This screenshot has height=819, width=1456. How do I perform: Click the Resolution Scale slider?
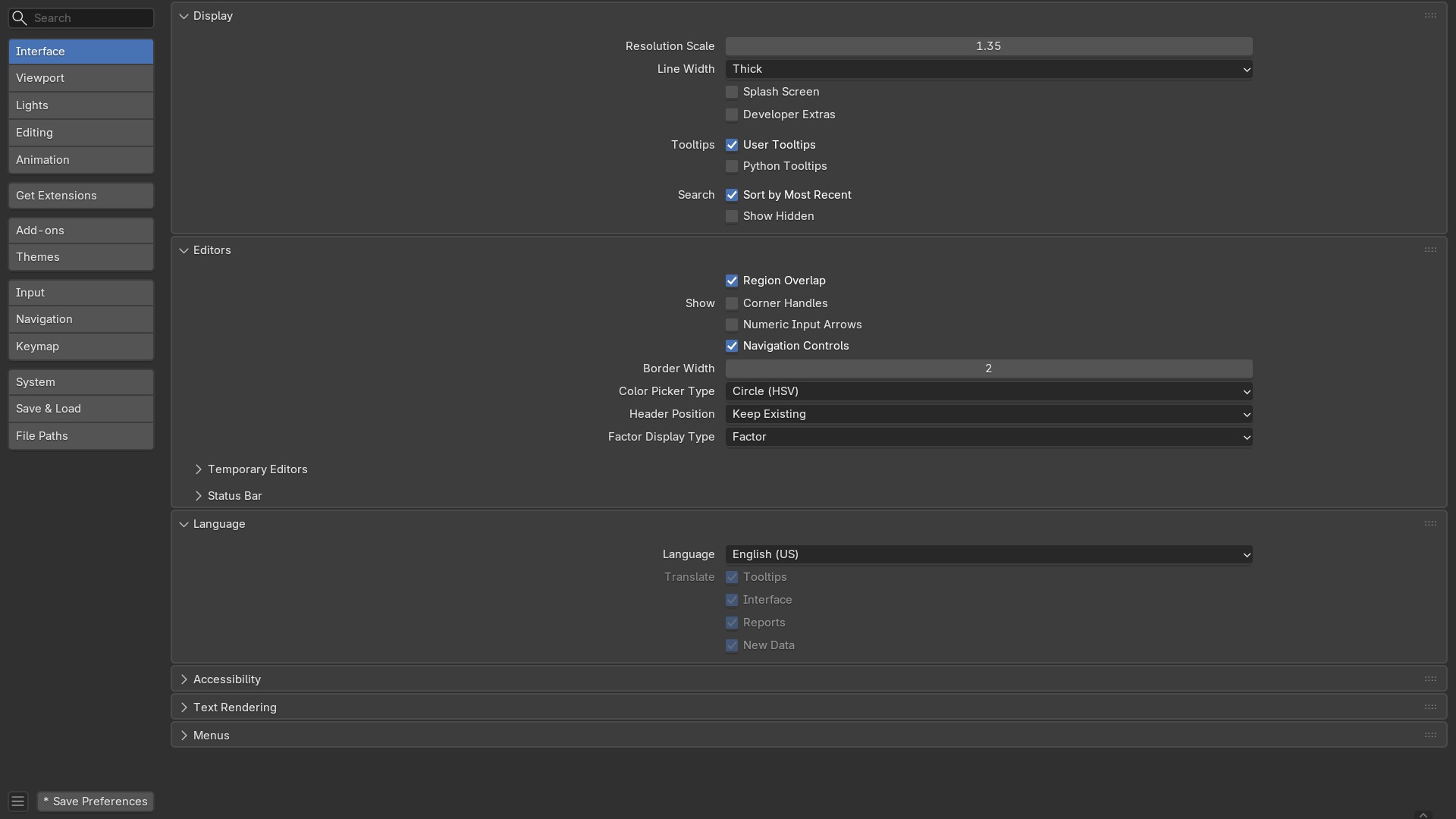pyautogui.click(x=989, y=46)
